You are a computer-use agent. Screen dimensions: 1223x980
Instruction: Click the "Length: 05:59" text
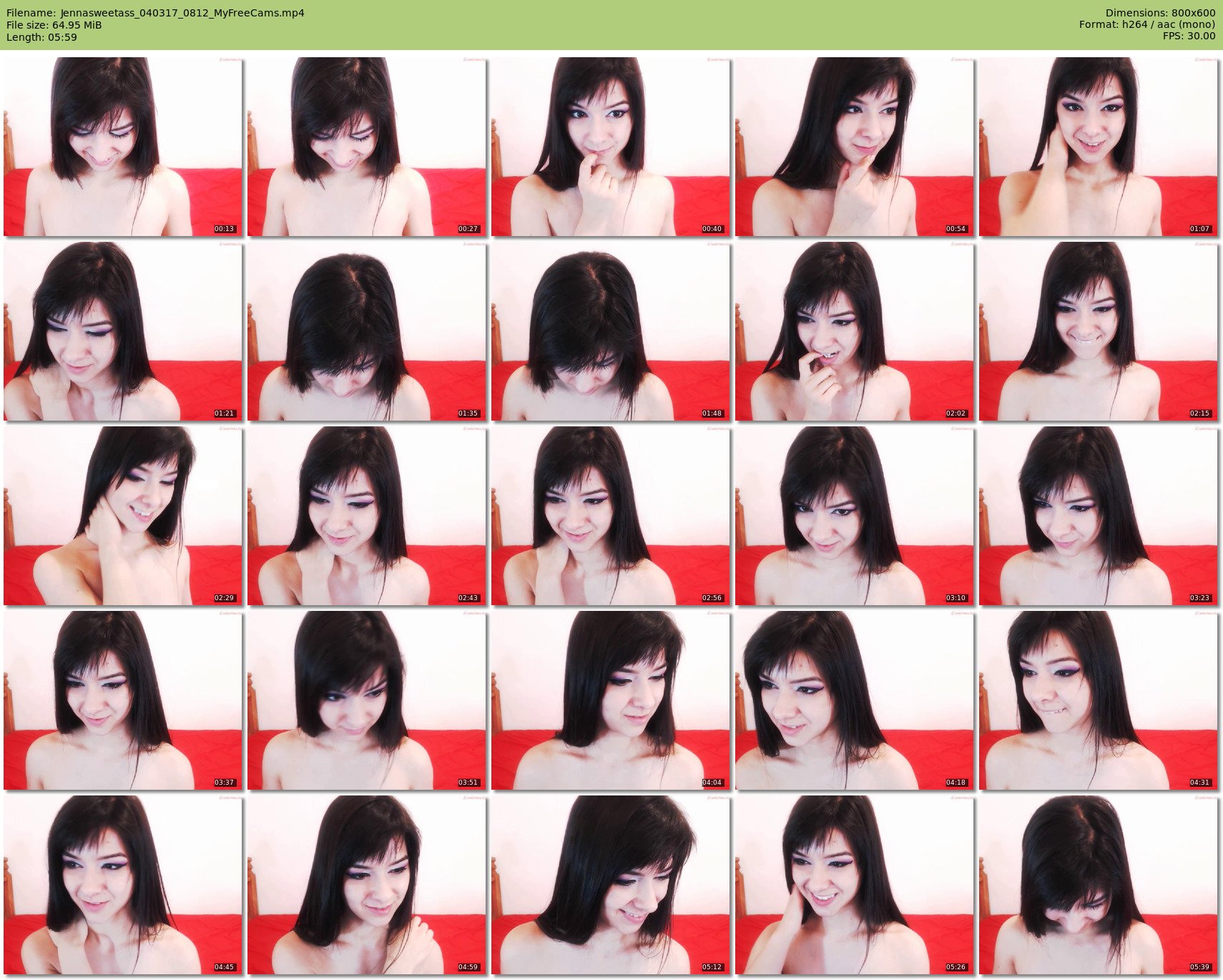[x=41, y=37]
